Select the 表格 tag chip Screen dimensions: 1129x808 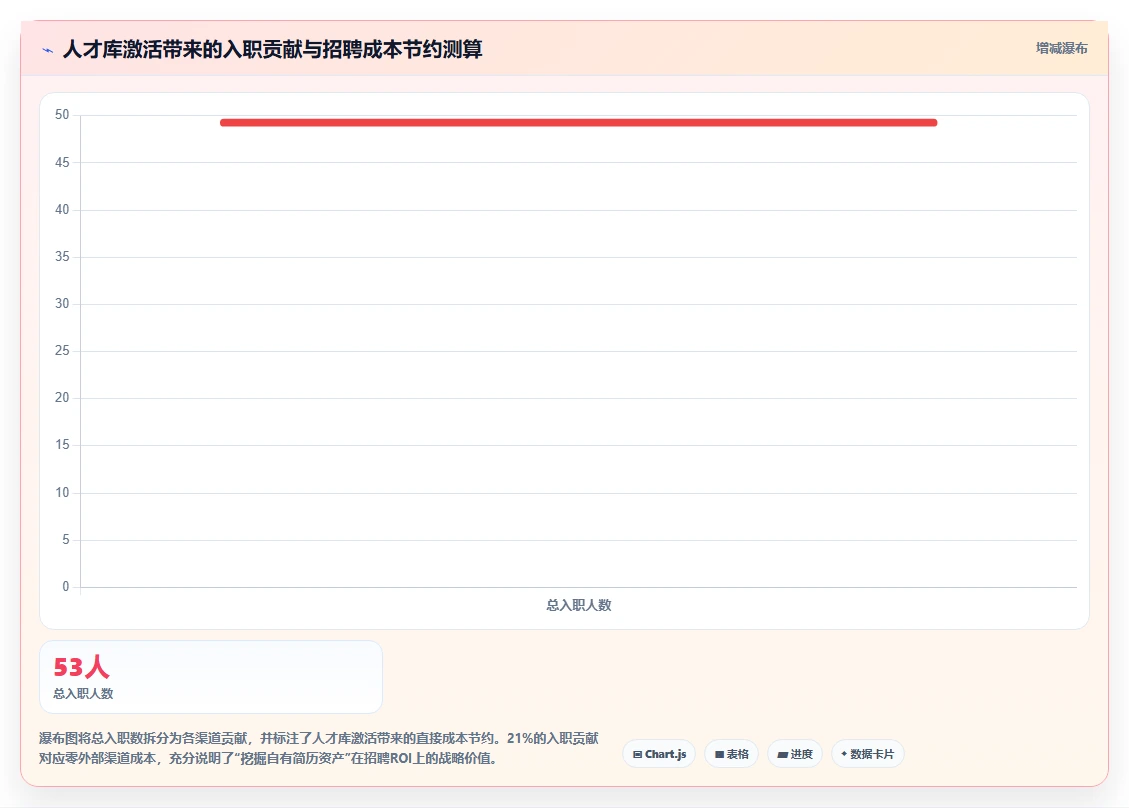click(x=731, y=754)
